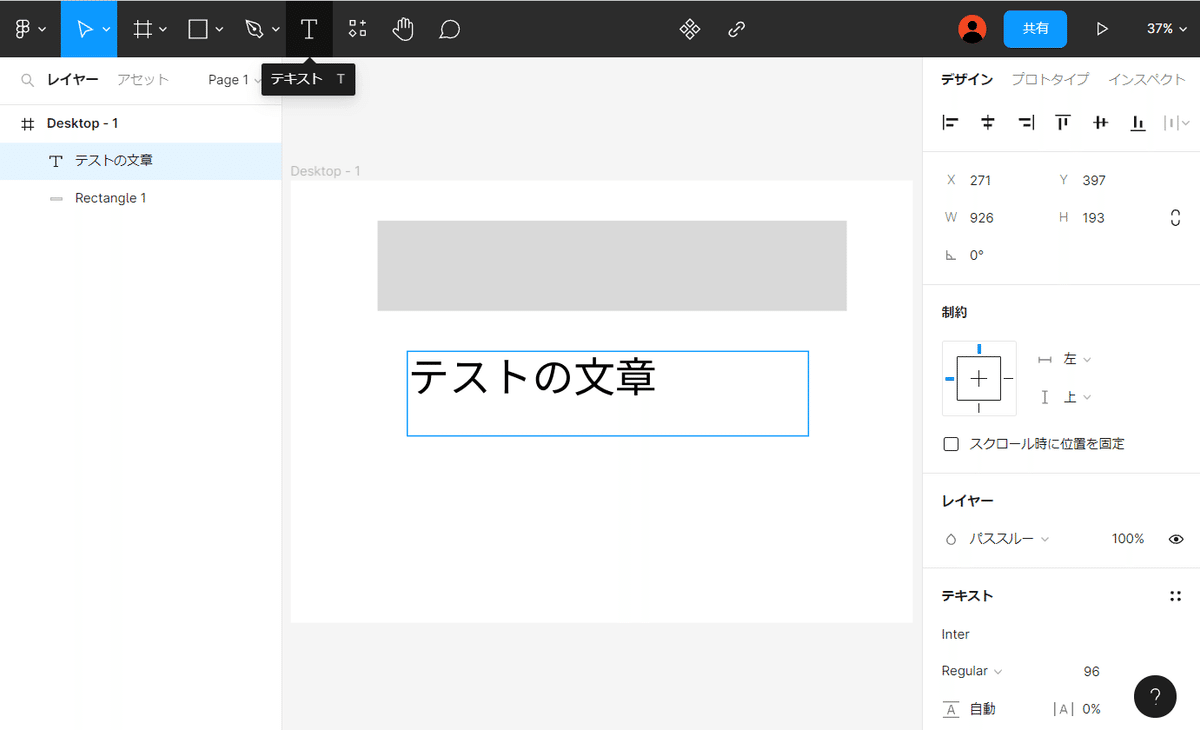Screen dimensions: 1200x730
Task: Open distribute spacing options
Action: 1177,123
